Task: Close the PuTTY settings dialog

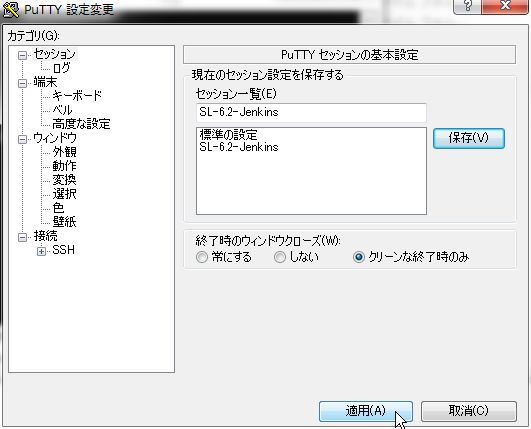Action: [x=505, y=6]
